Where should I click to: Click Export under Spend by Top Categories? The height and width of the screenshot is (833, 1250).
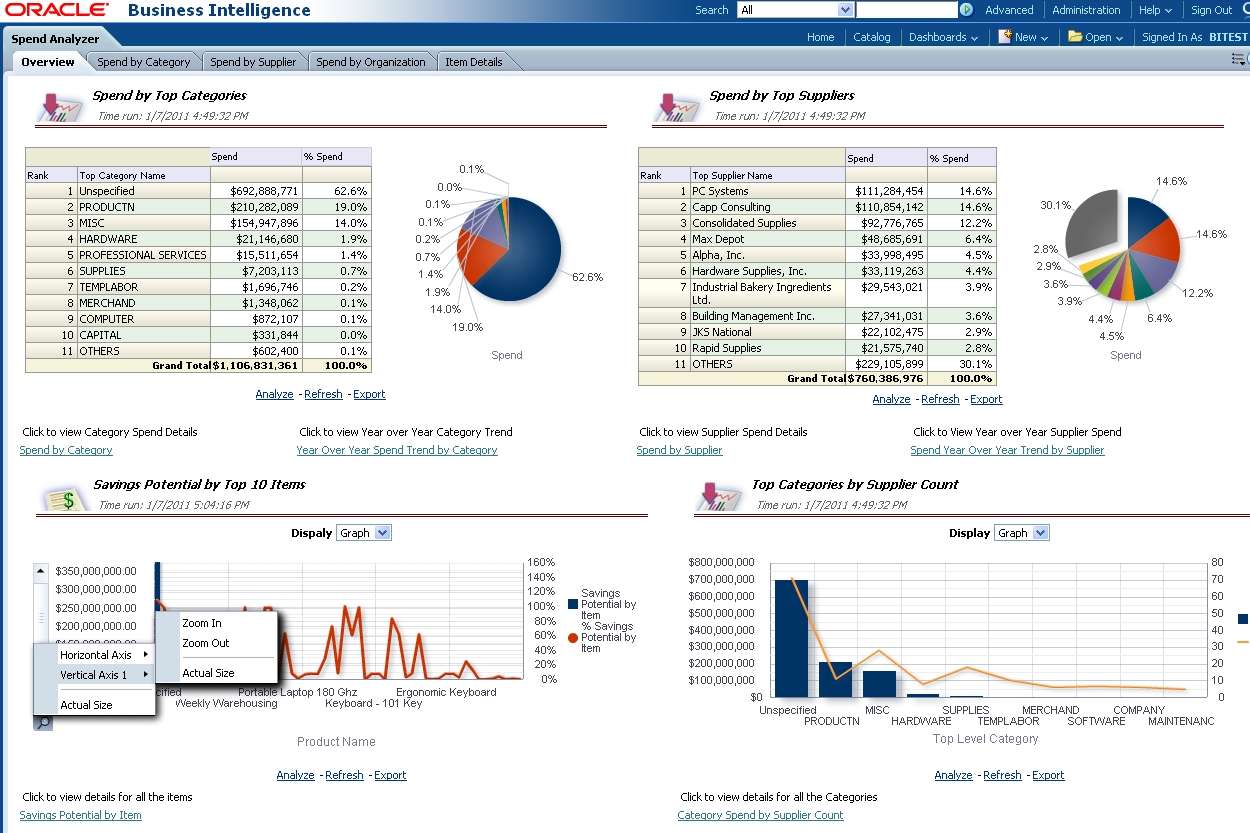[369, 394]
